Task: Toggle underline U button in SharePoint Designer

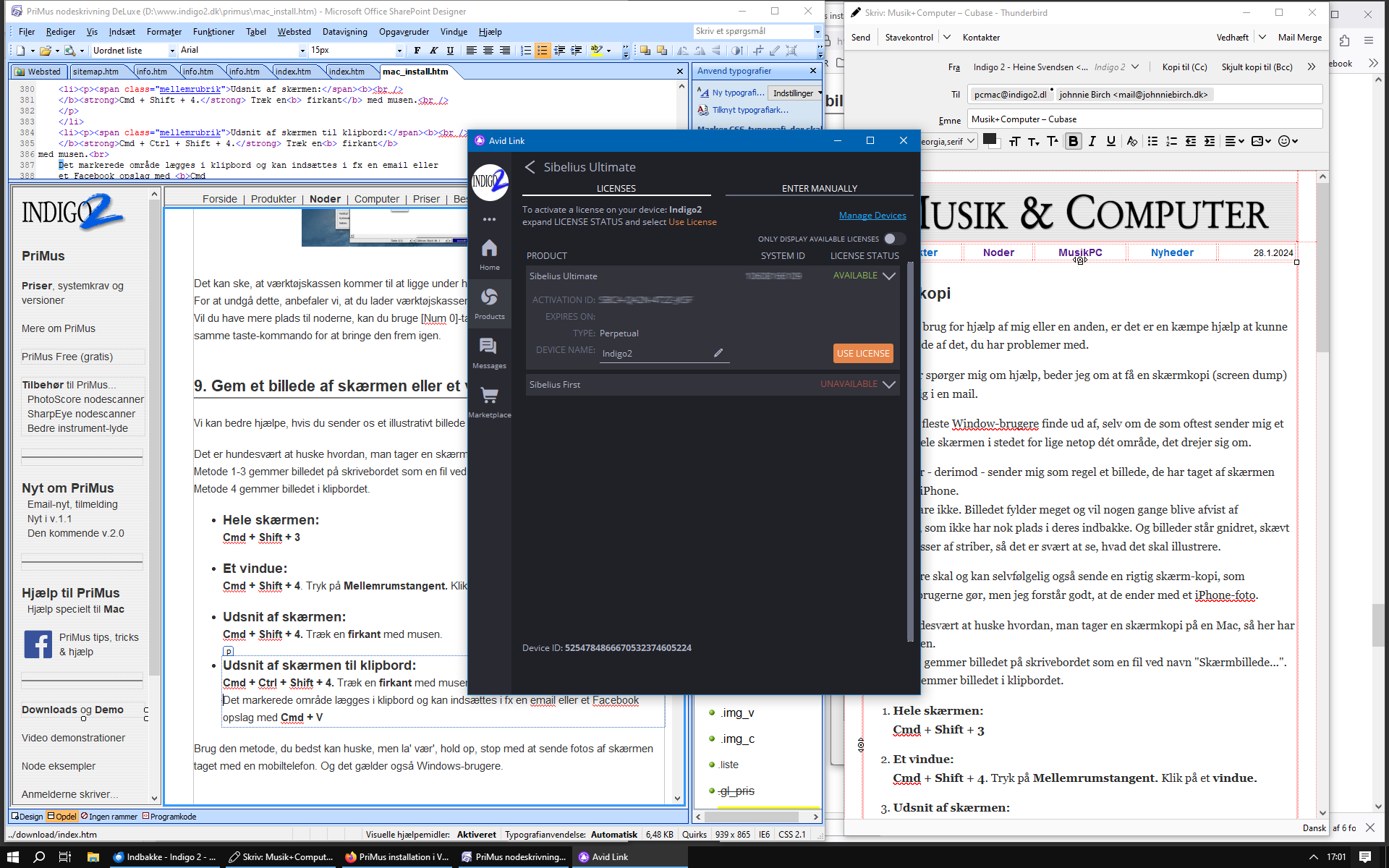Action: pyautogui.click(x=450, y=51)
